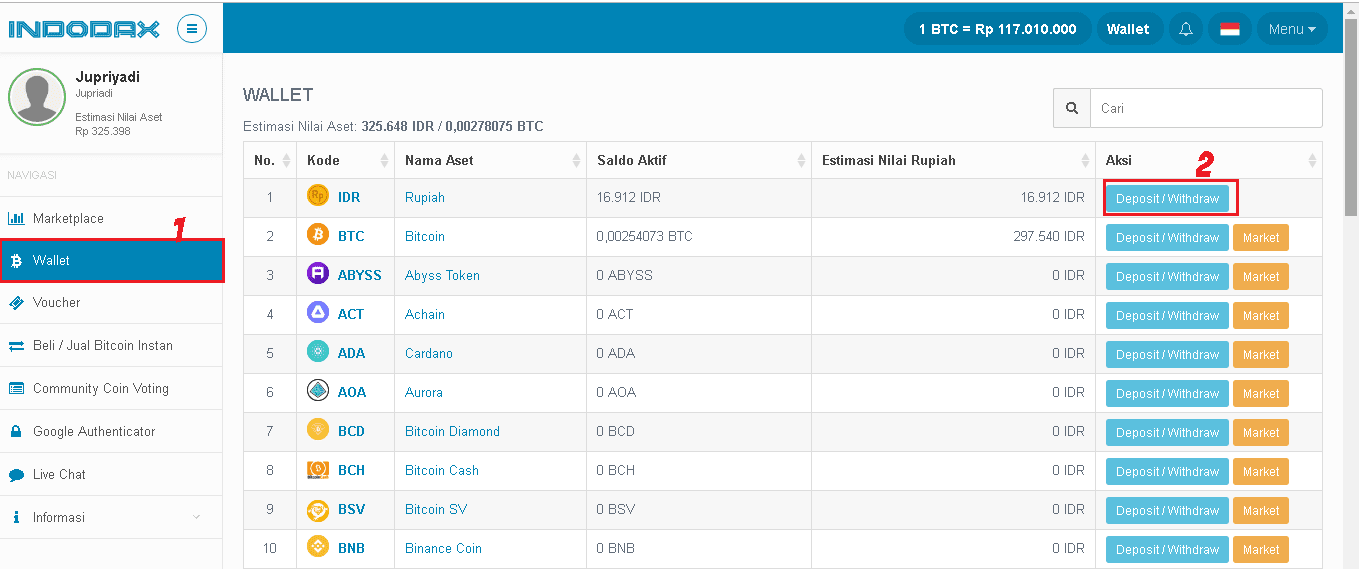Click the 1 BTC price badge
Viewport: 1359px width, 569px height.
pyautogui.click(x=998, y=29)
